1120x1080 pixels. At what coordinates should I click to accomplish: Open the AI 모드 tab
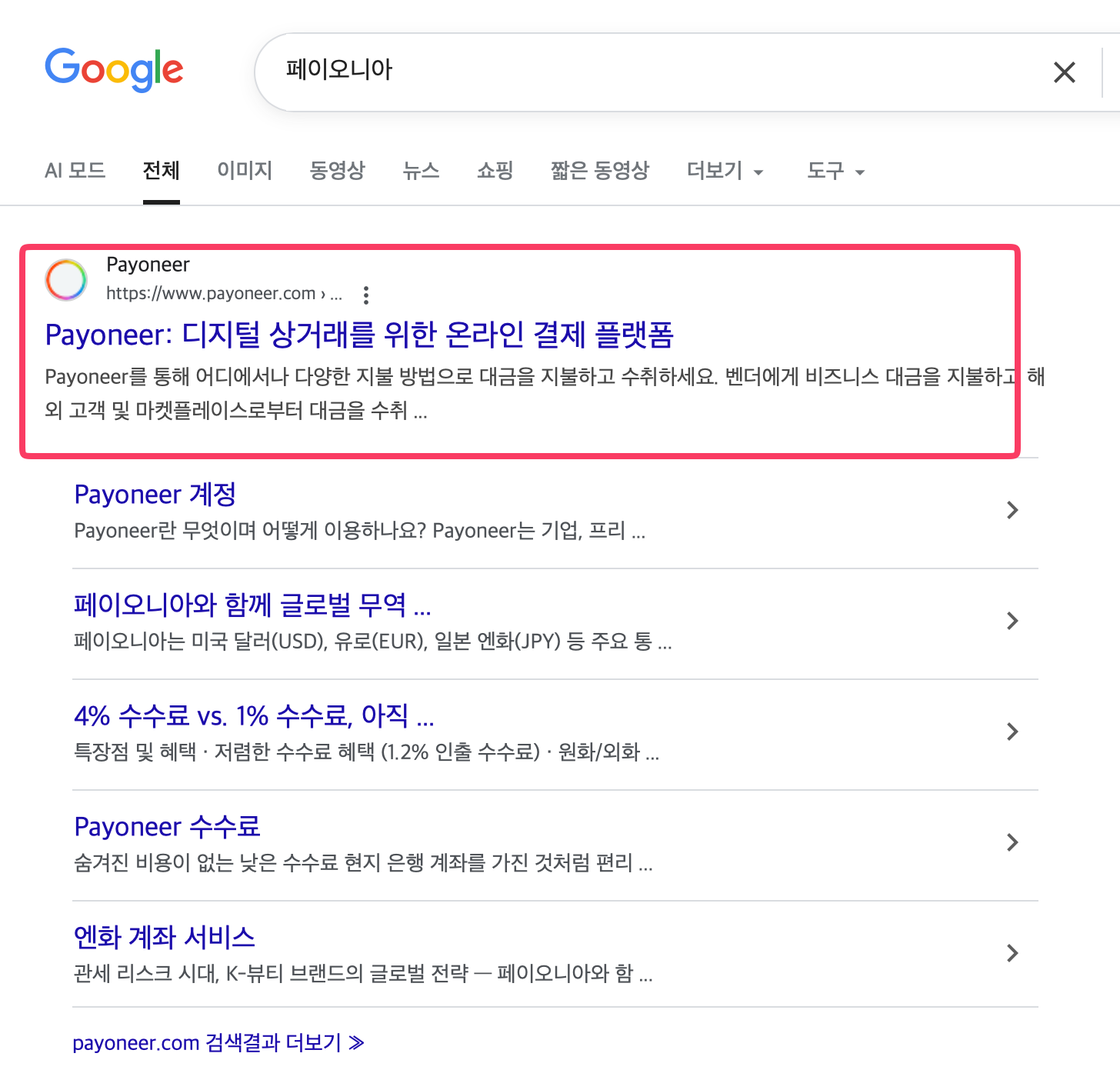pyautogui.click(x=75, y=170)
